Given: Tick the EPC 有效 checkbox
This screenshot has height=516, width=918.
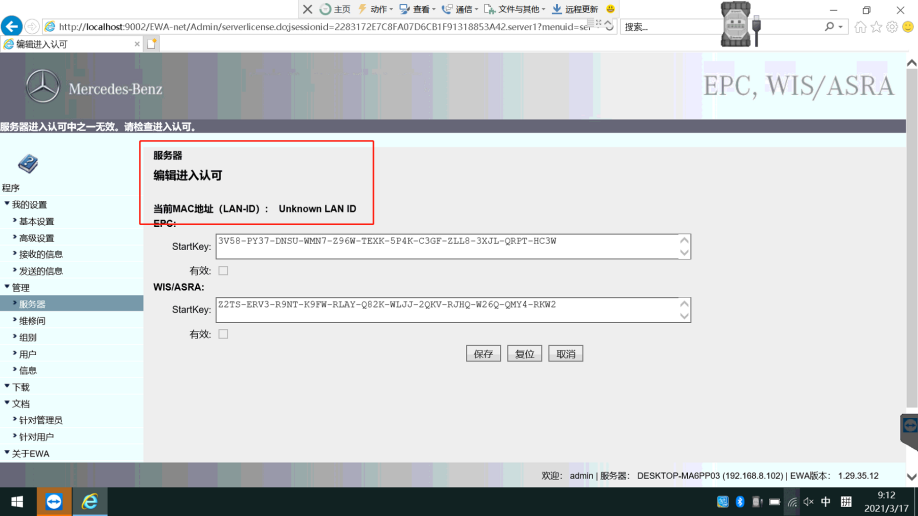Looking at the screenshot, I should point(223,271).
